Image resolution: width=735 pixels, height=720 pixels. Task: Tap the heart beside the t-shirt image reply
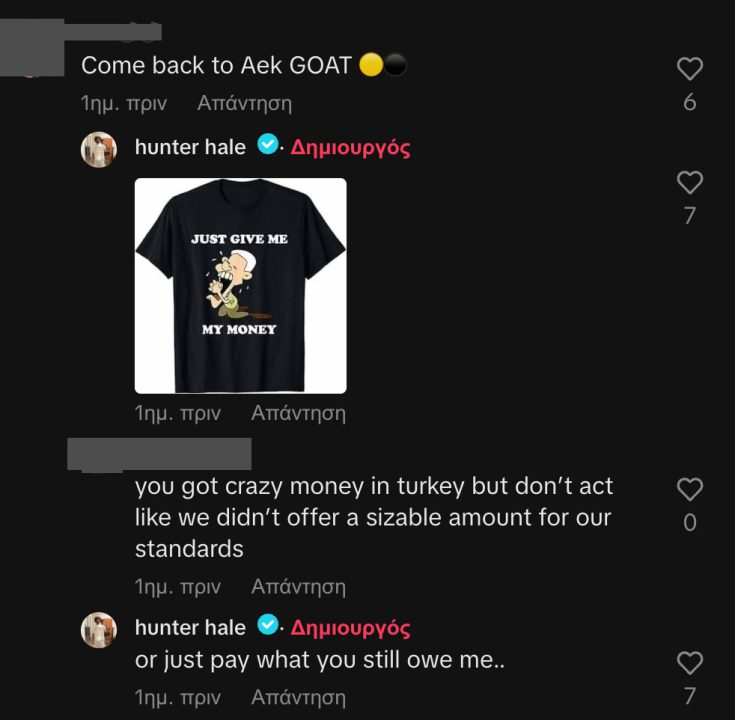pos(690,182)
